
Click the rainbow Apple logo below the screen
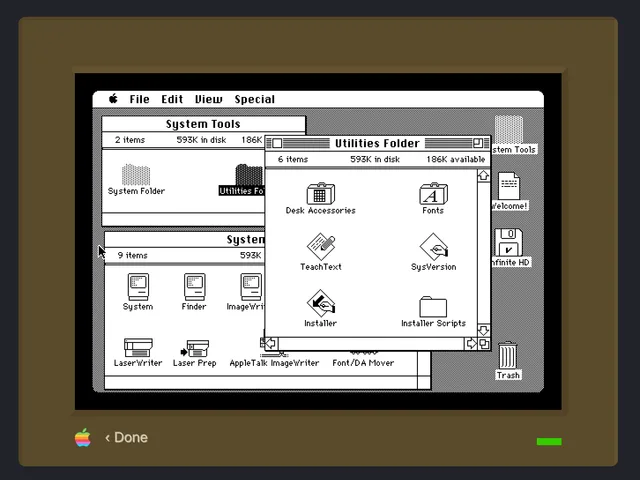(x=82, y=437)
